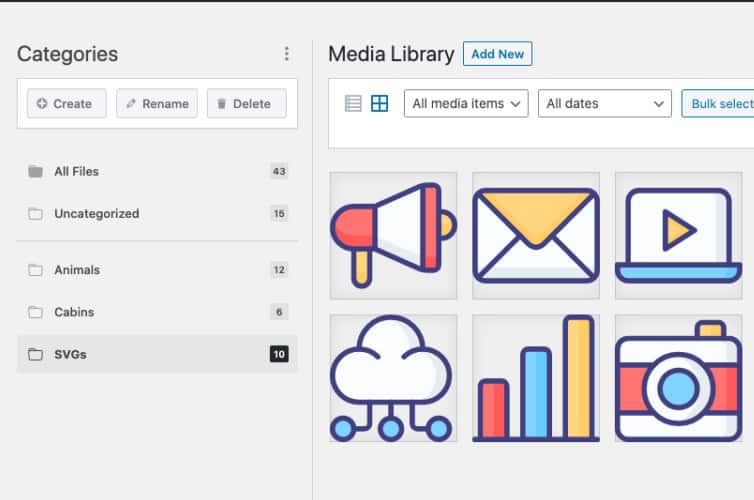This screenshot has height=500, width=754.
Task: Open the All dates dropdown
Action: click(x=605, y=103)
